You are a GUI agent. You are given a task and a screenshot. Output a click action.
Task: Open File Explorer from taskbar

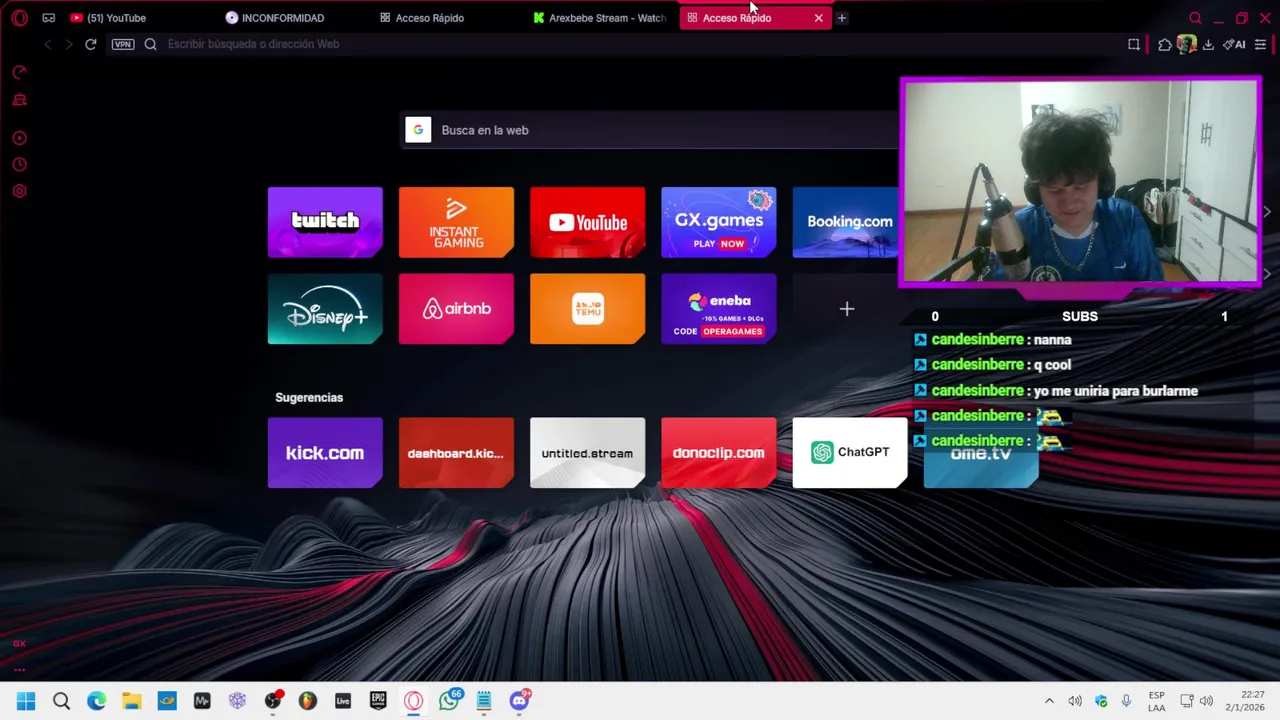click(131, 701)
